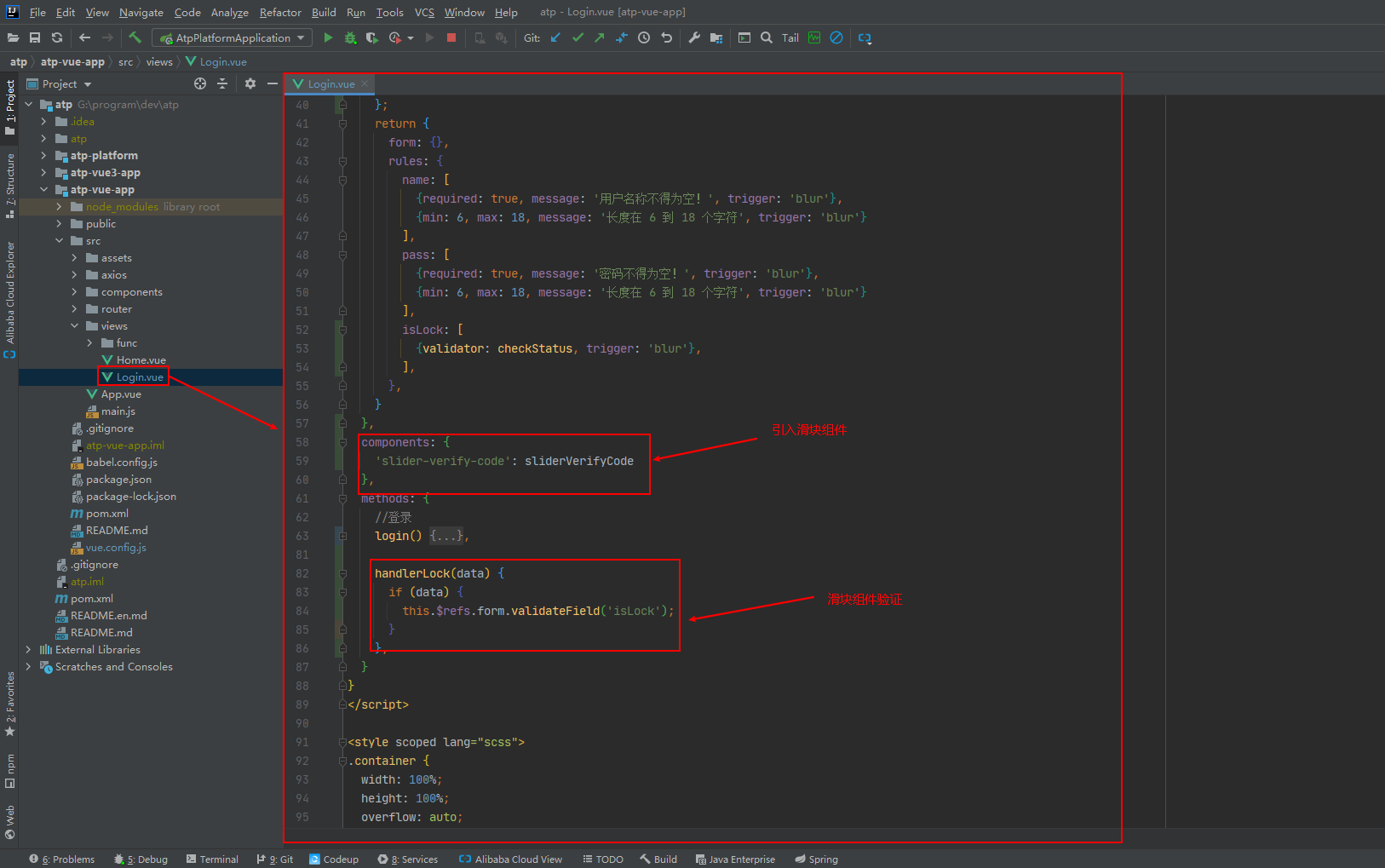Open settings via wrench icon
This screenshot has width=1385, height=868.
click(694, 37)
